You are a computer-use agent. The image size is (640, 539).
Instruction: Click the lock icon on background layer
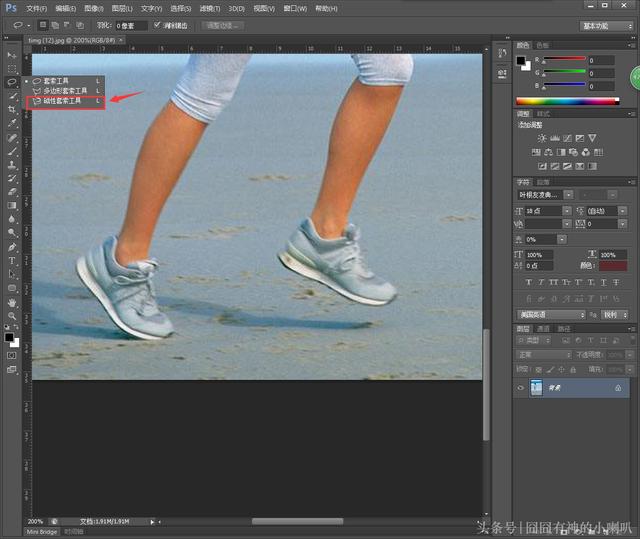617,388
